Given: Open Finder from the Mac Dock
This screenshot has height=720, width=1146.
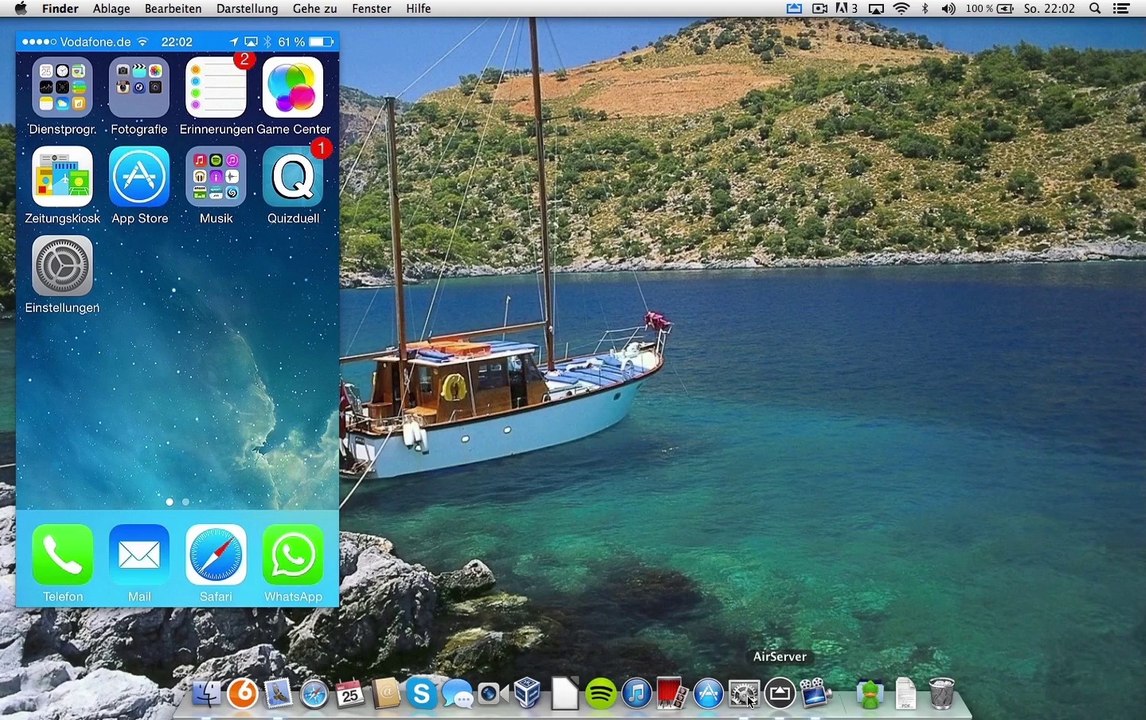Looking at the screenshot, I should (x=207, y=693).
